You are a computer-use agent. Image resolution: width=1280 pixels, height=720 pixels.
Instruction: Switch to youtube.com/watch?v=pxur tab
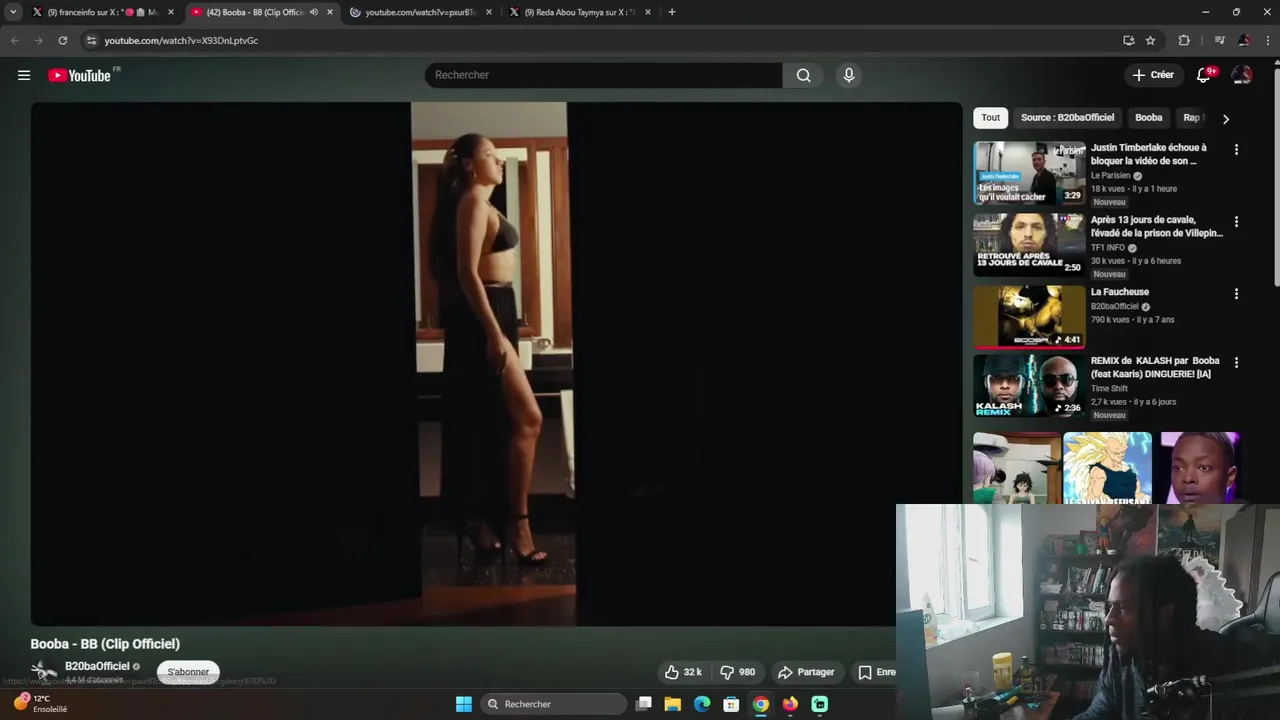click(420, 12)
